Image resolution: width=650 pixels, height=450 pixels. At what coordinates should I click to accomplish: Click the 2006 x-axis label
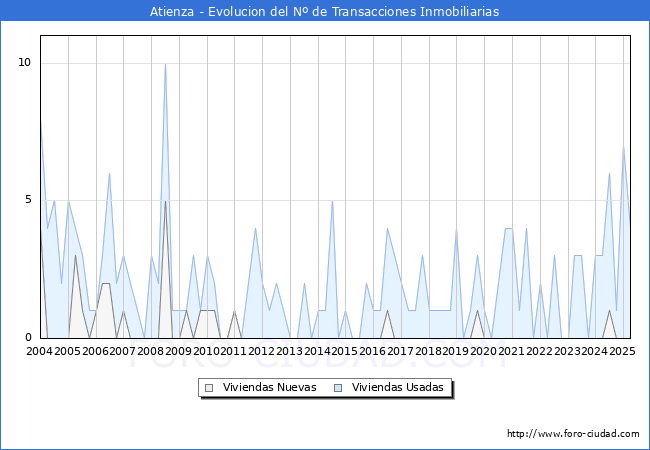click(x=95, y=351)
